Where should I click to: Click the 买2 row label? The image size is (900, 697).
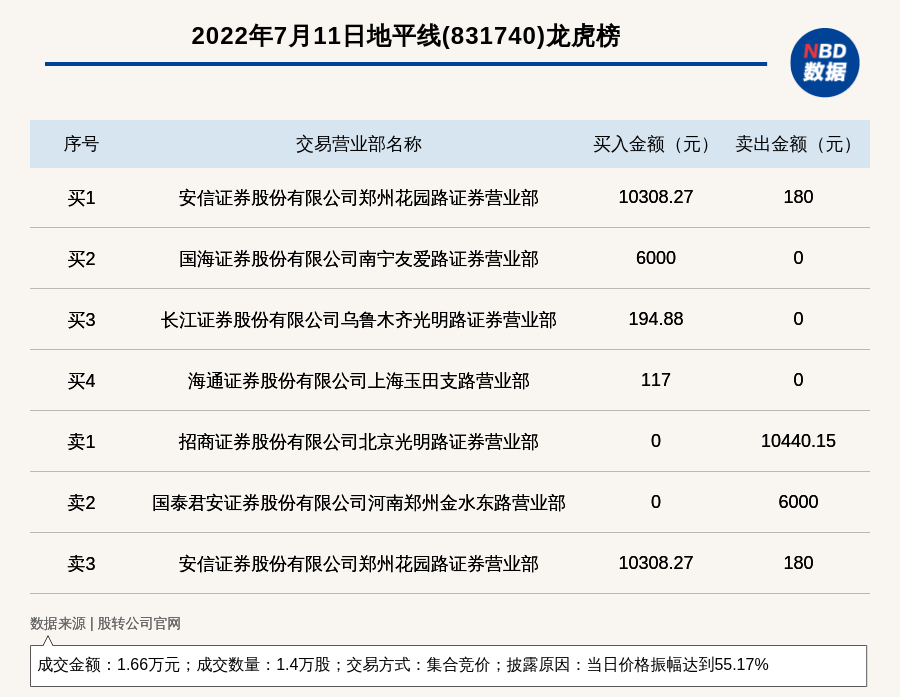(81, 259)
